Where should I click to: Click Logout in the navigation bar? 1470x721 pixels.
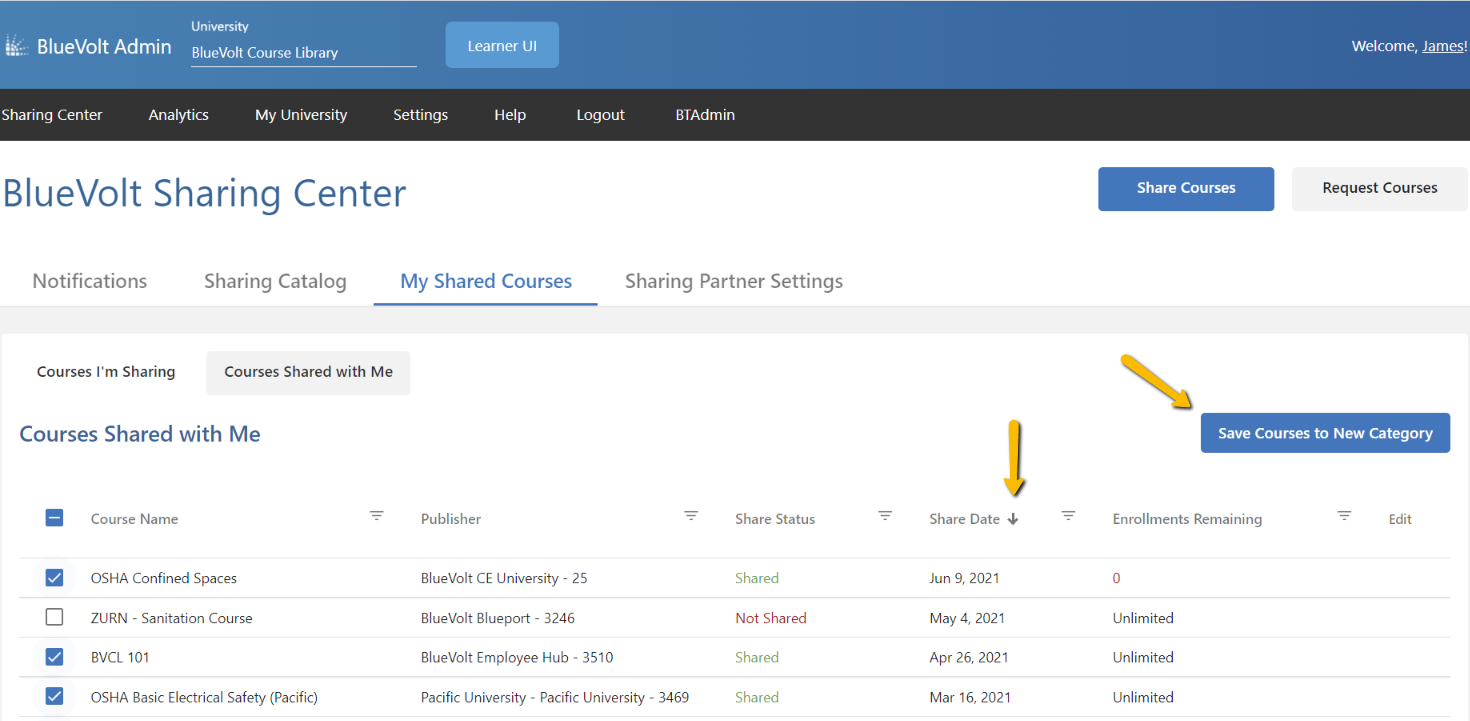[x=601, y=115]
